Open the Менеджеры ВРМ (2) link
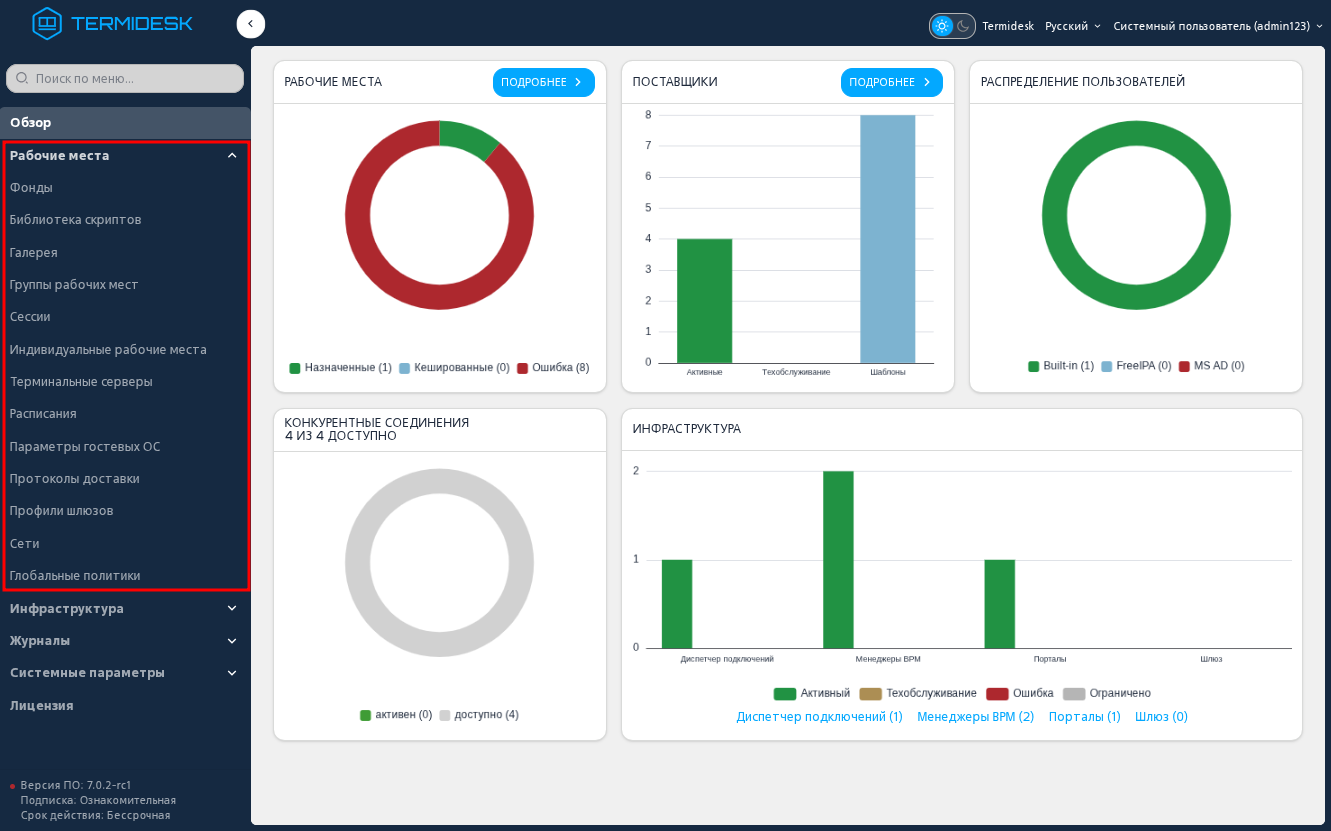The height and width of the screenshot is (831, 1331). [975, 717]
